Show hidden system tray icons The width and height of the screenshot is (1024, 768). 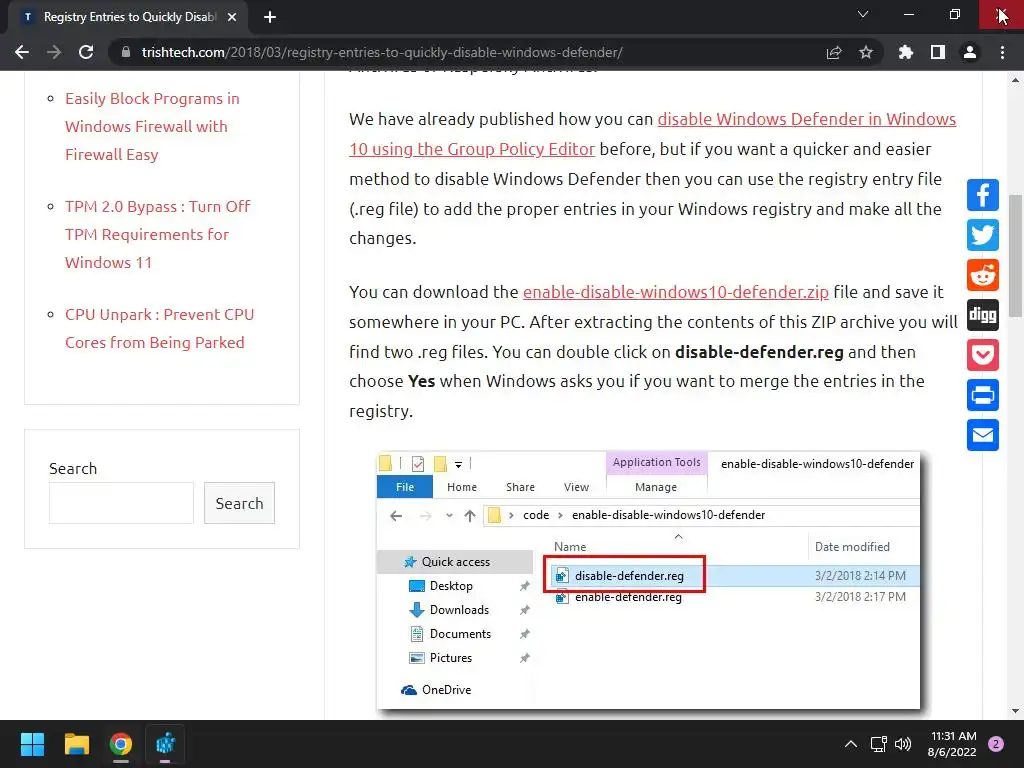pos(851,744)
